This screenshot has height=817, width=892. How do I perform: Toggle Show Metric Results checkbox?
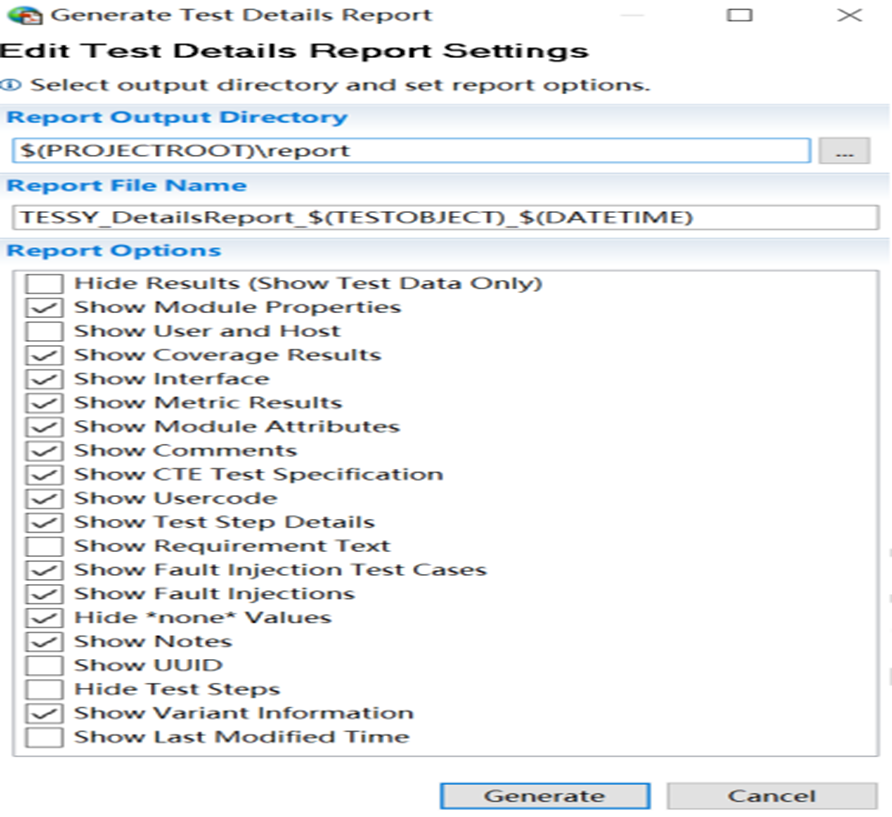(x=44, y=403)
